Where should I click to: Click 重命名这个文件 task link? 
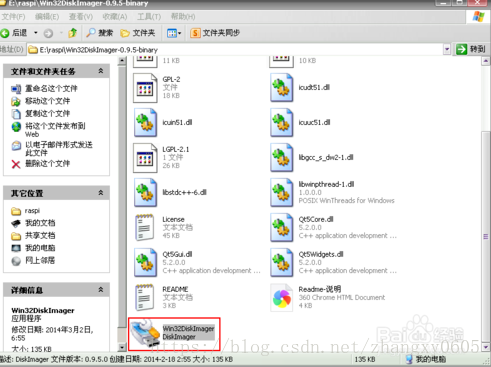point(51,88)
